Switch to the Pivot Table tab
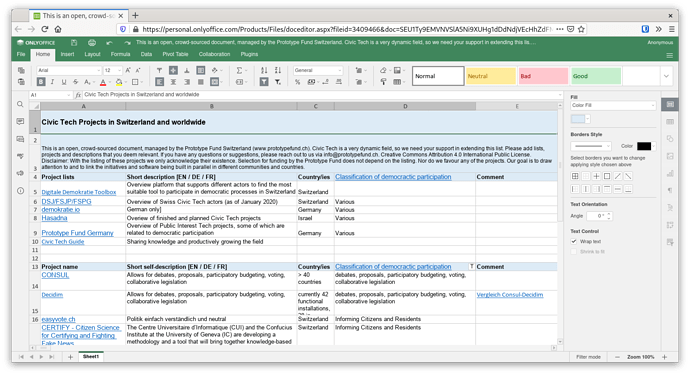The width and height of the screenshot is (690, 375). click(x=175, y=54)
